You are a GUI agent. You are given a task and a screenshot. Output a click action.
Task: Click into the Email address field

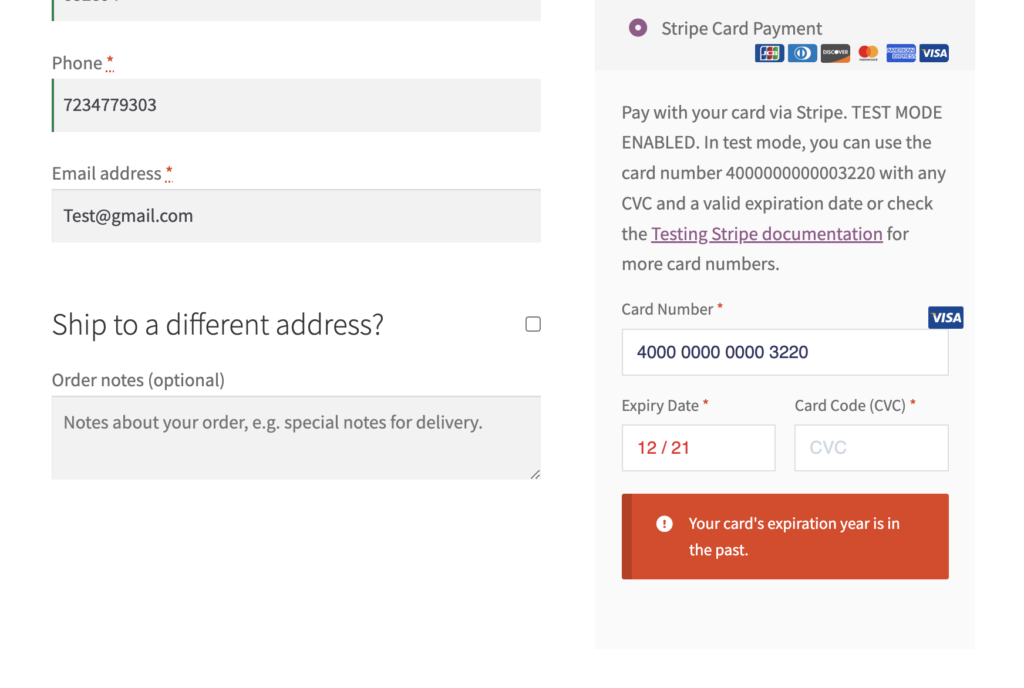[x=296, y=216]
